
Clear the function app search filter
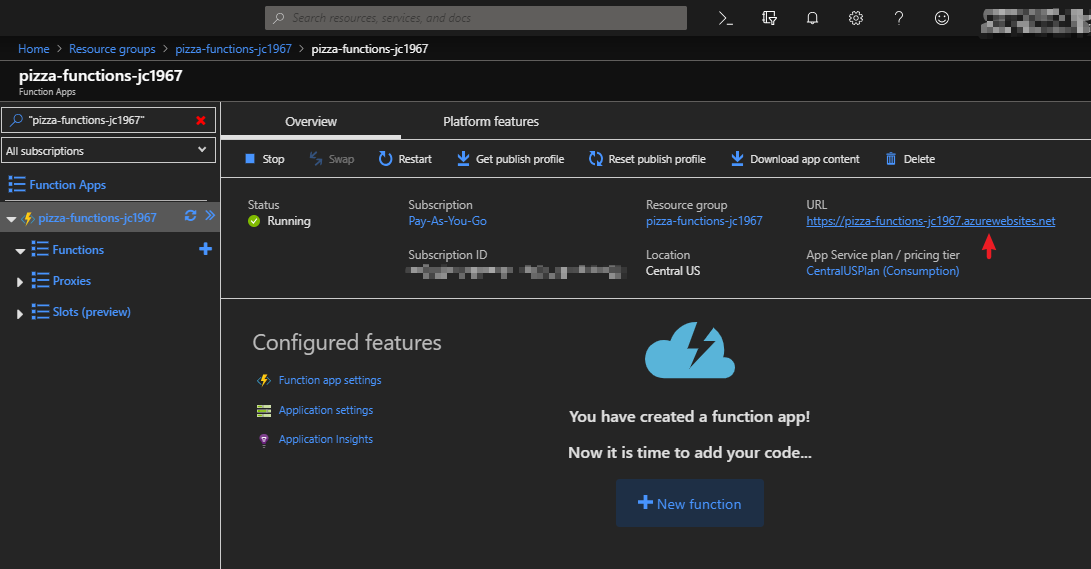(201, 120)
